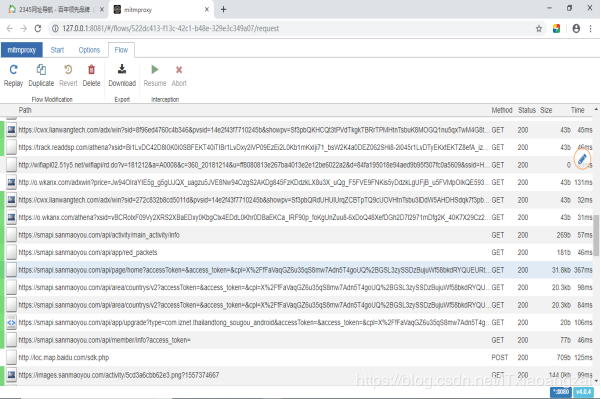Viewport: 601px width, 399px height.
Task: Switch to the Start tab
Action: click(x=57, y=50)
